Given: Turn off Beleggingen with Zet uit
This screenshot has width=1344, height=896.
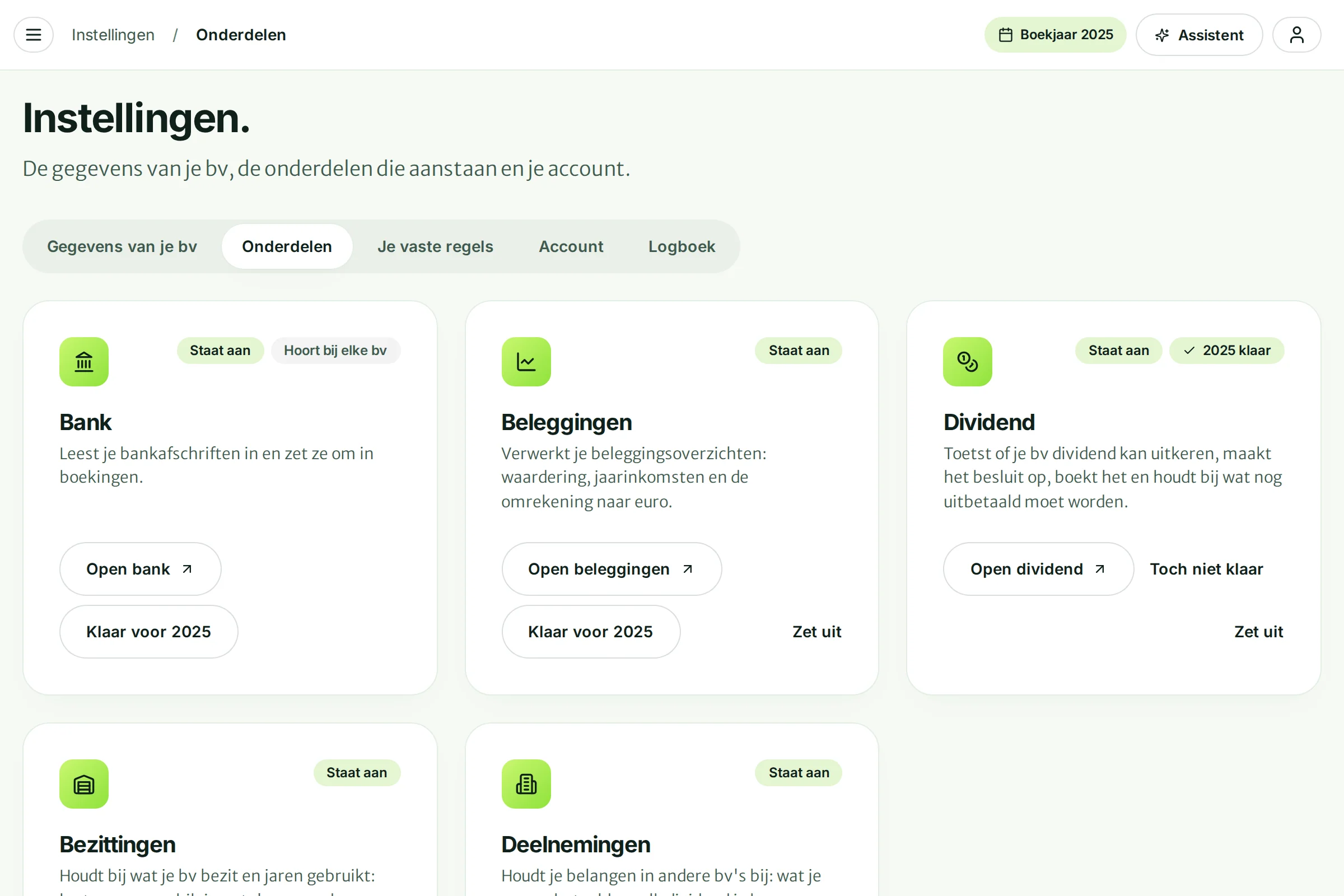Looking at the screenshot, I should click(x=816, y=632).
